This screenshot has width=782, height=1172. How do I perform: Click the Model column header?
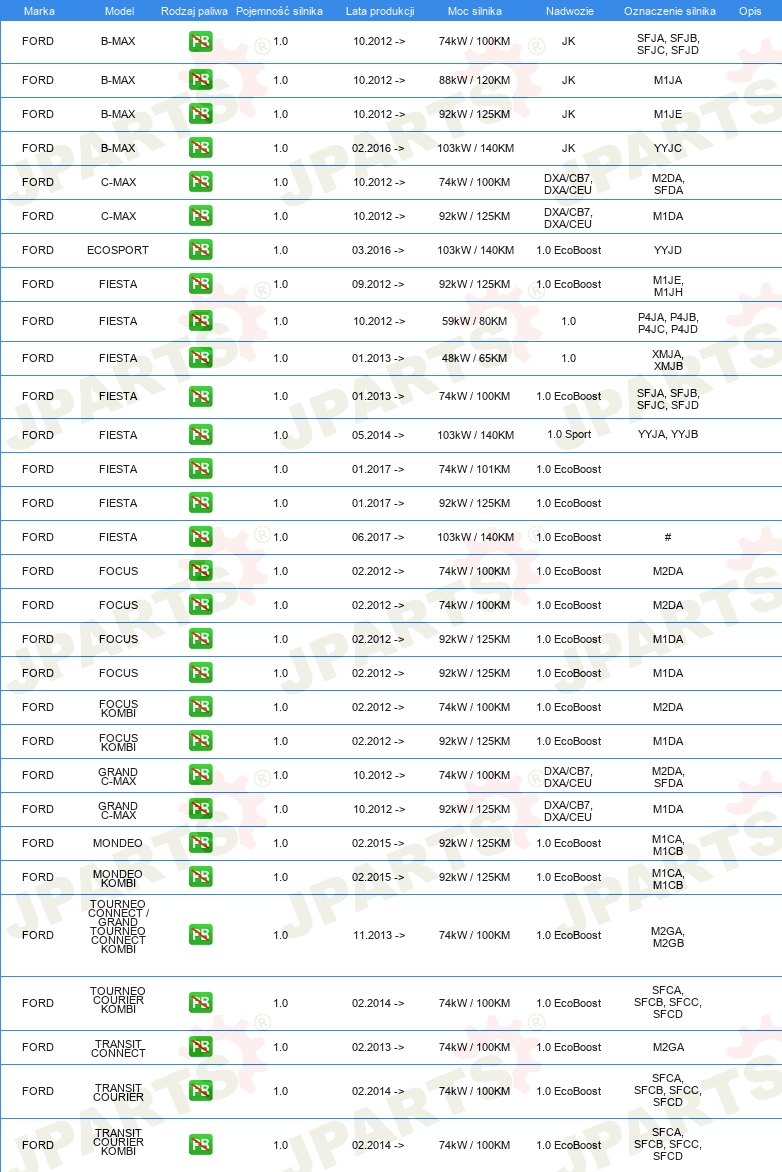click(120, 11)
